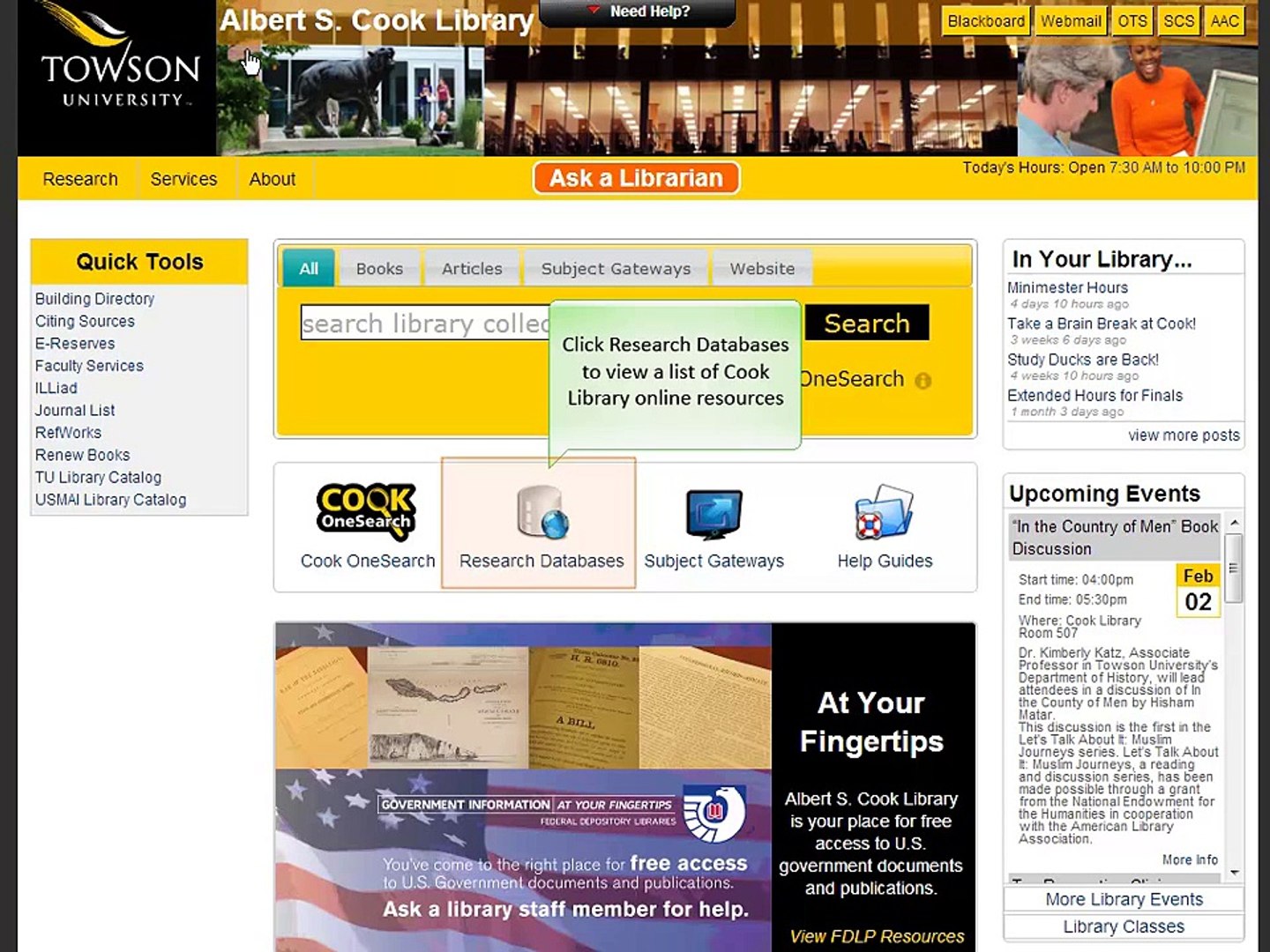Screen dimensions: 1270x952
Task: Click the AAC button
Action: 1224,21
